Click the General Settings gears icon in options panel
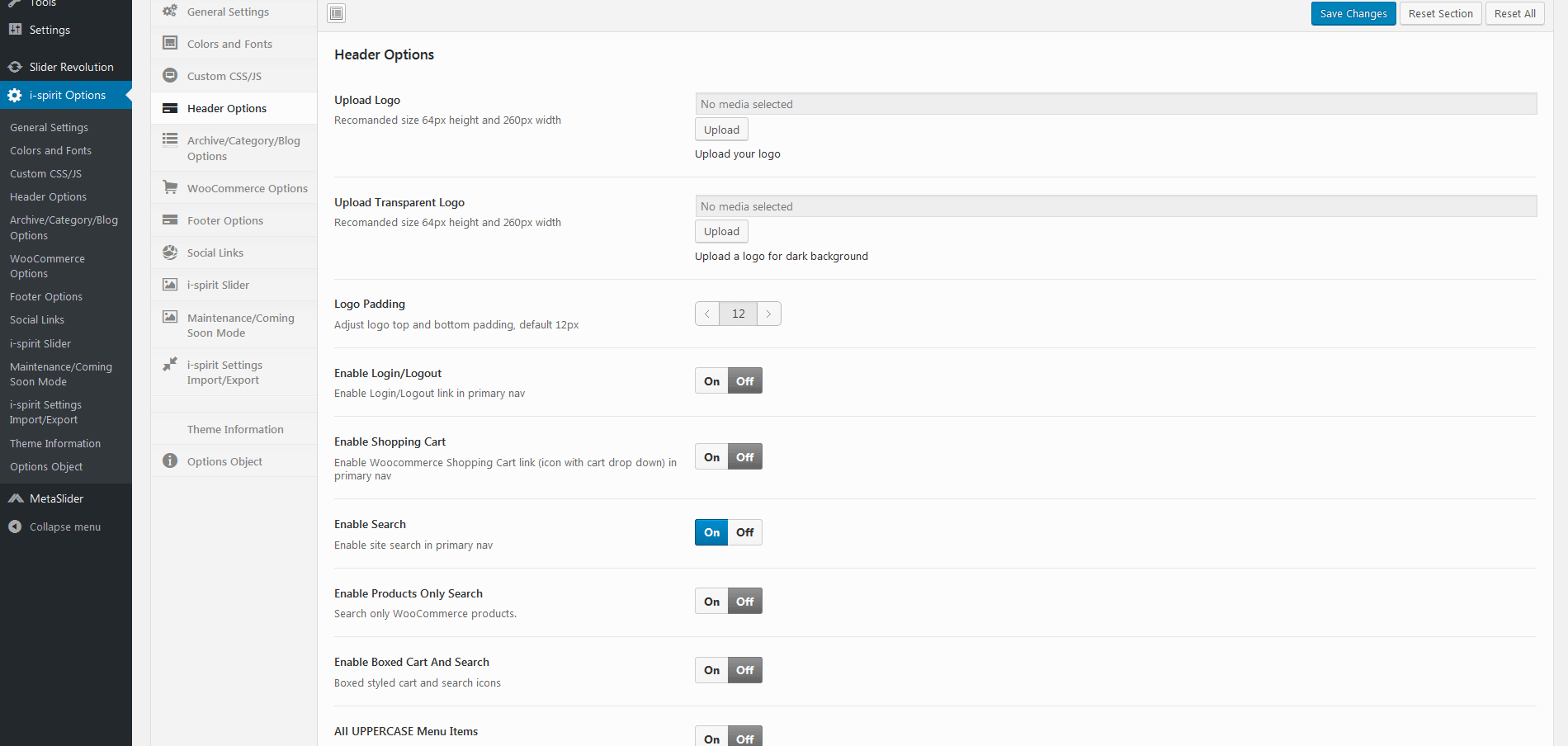This screenshot has height=746, width=1568. click(170, 11)
